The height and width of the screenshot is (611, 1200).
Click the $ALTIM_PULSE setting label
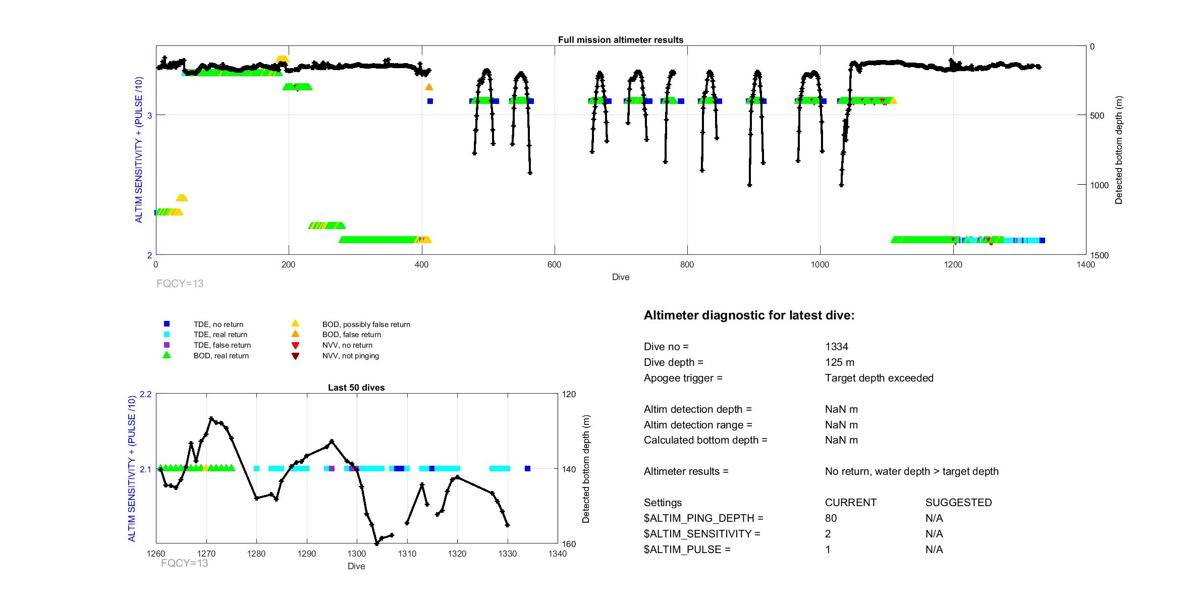click(687, 550)
